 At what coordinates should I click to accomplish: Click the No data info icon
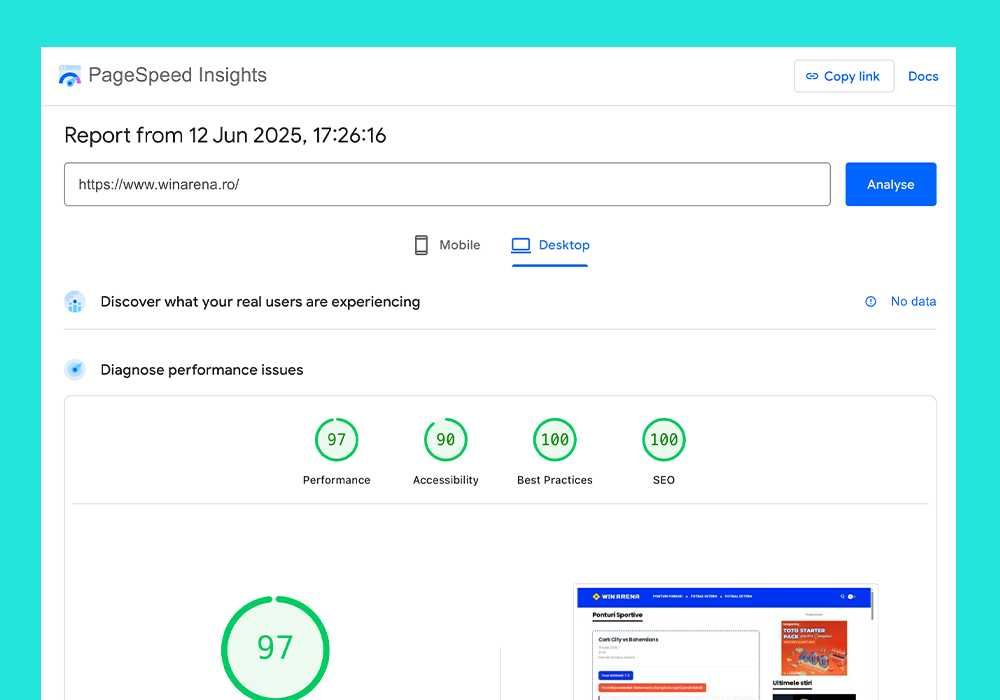pyautogui.click(x=871, y=302)
